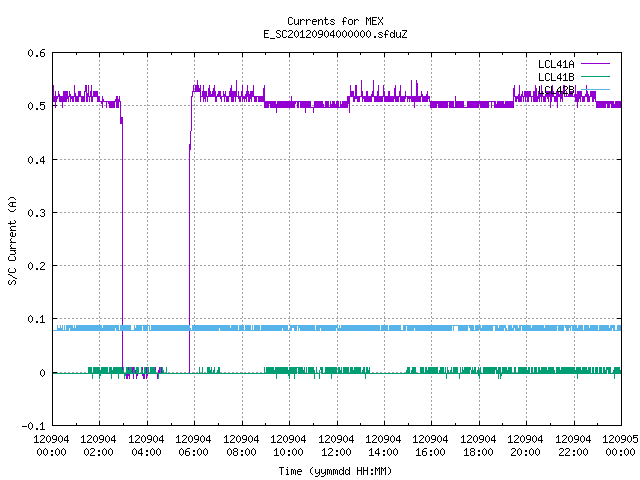Image resolution: width=640 pixels, height=480 pixels.
Task: Click the '10:00' x-axis tick label
Action: [x=288, y=452]
